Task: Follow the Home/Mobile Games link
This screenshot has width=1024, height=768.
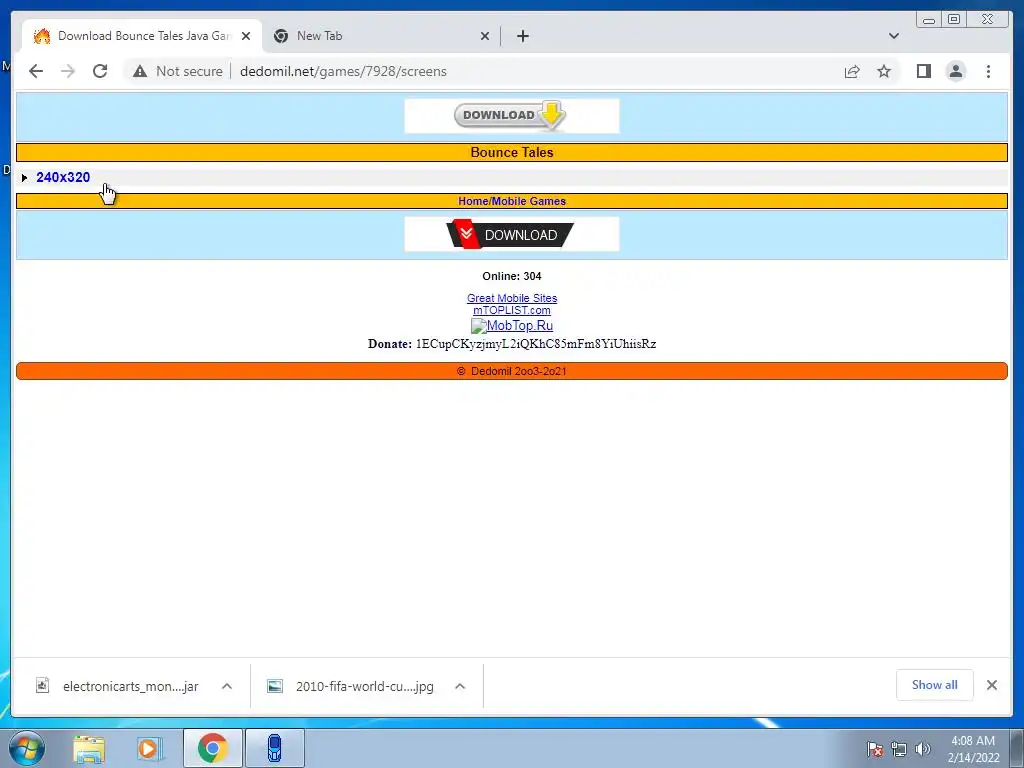Action: click(512, 201)
